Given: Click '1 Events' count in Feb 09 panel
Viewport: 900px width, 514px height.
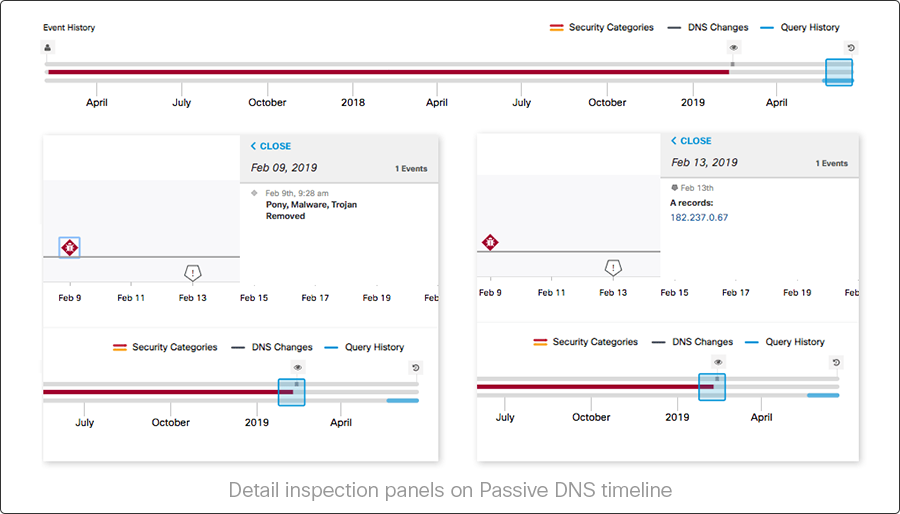Looking at the screenshot, I should pos(411,169).
